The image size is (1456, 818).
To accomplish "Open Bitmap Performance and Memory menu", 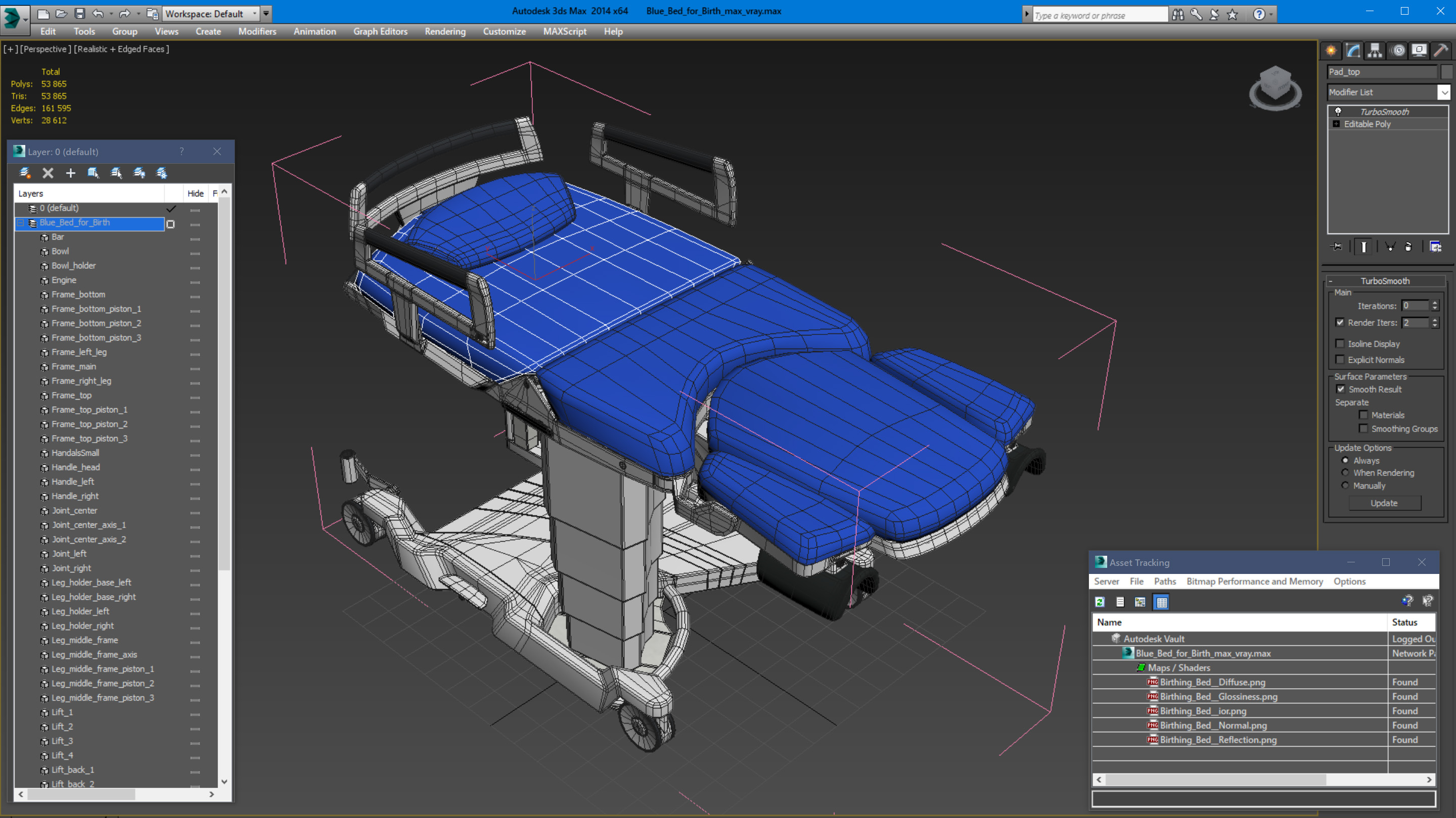I will [x=1254, y=582].
